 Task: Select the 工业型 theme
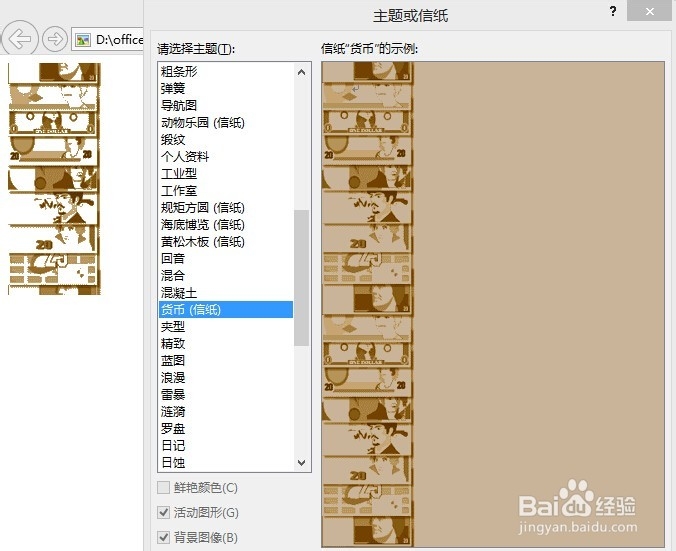click(x=226, y=174)
